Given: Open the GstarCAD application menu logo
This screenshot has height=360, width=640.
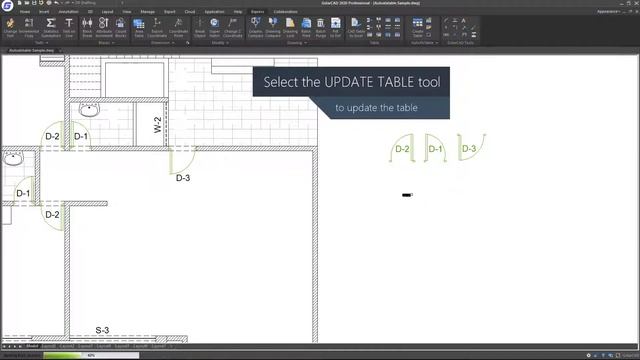Looking at the screenshot, I should tap(7, 6).
